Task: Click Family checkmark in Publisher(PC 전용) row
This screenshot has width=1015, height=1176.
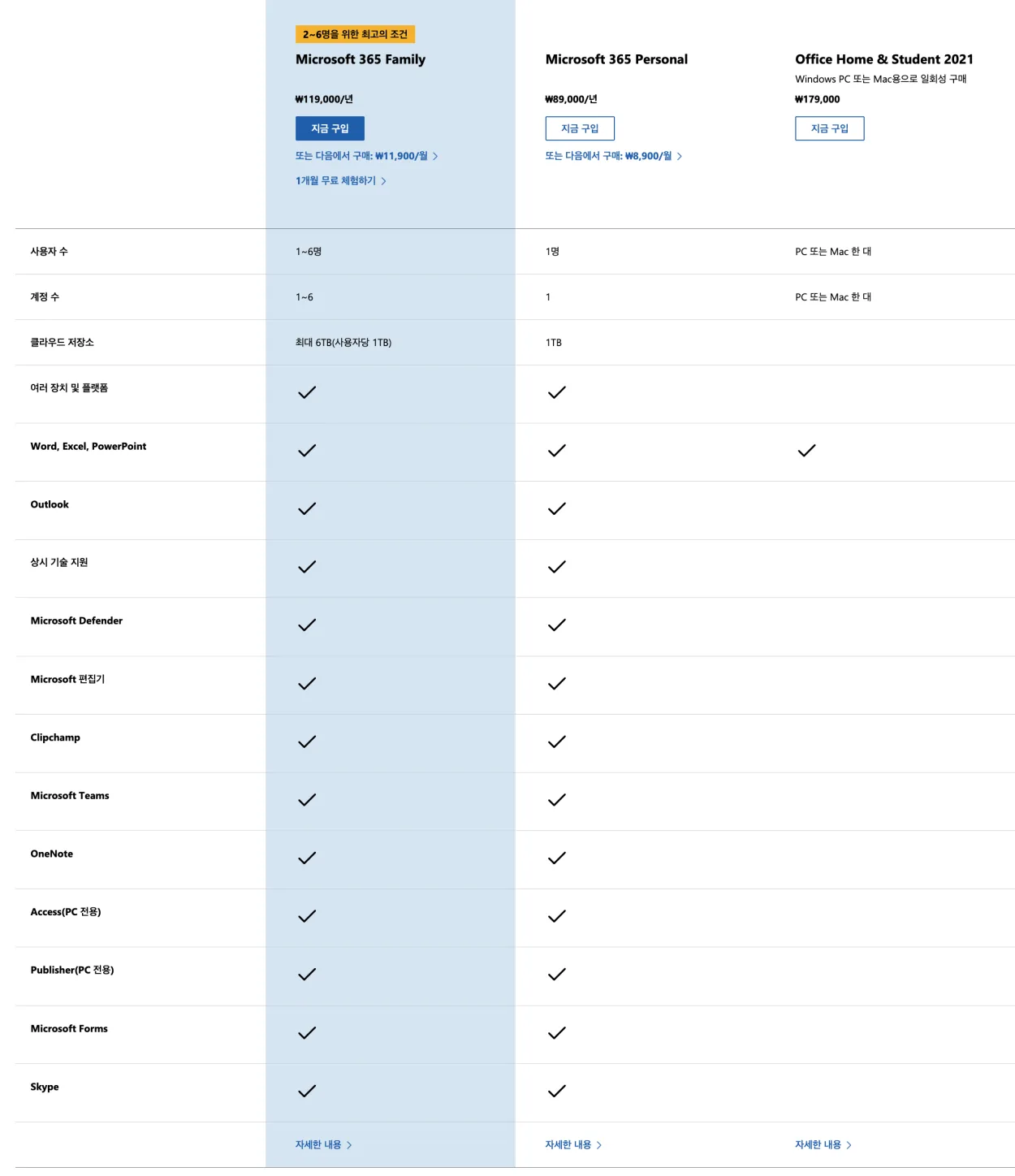Action: pyautogui.click(x=307, y=975)
